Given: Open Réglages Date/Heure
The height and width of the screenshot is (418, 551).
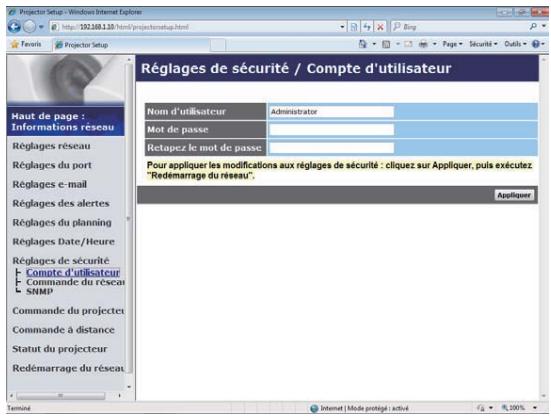Looking at the screenshot, I should 64,242.
